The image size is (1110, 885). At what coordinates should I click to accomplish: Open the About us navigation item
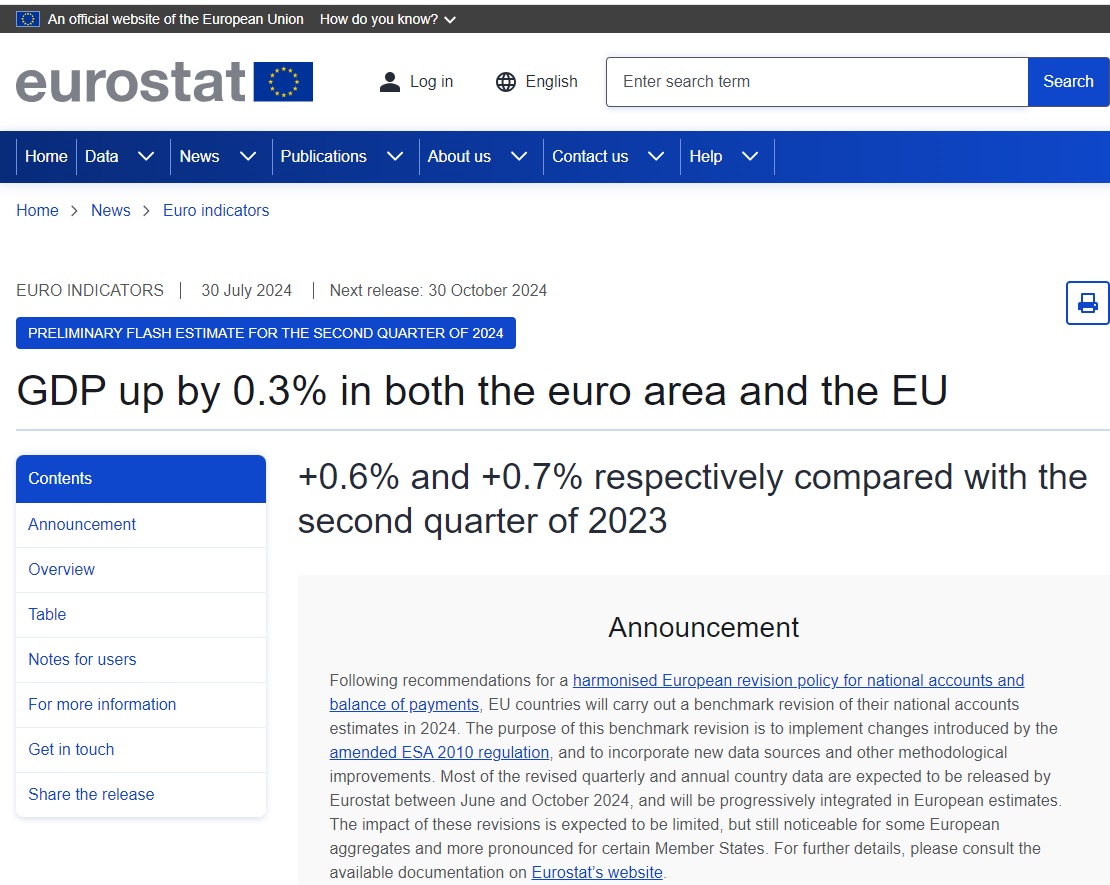(459, 156)
